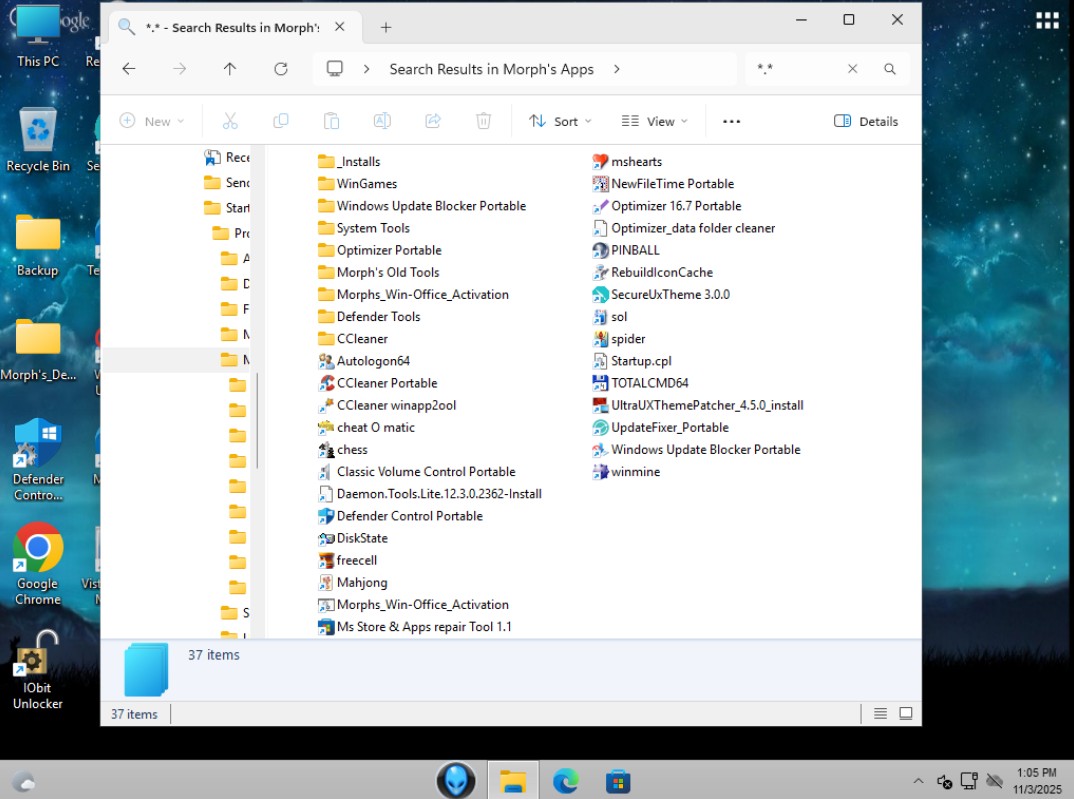Viewport: 1074px width, 799px height.
Task: Go up one folder level
Action: click(230, 69)
